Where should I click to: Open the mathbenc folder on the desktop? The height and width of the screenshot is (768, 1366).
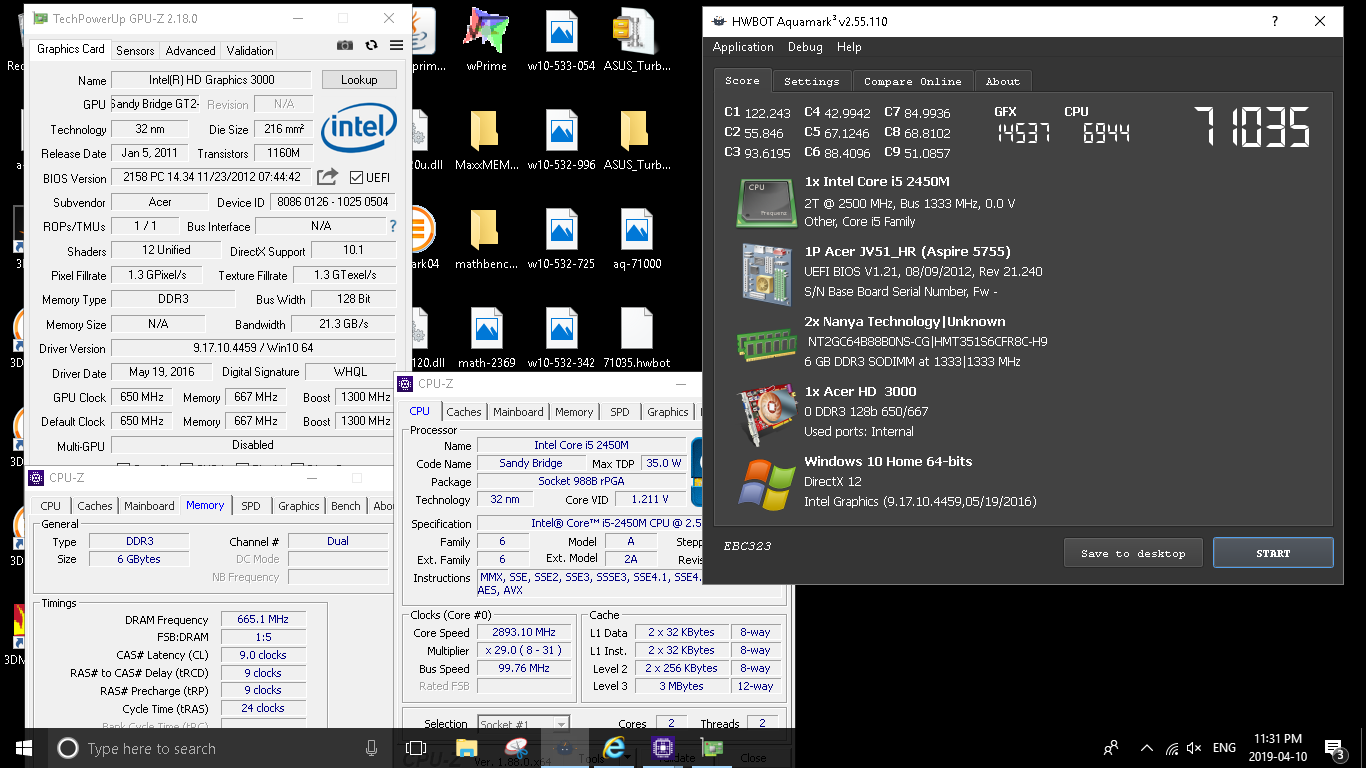click(485, 240)
